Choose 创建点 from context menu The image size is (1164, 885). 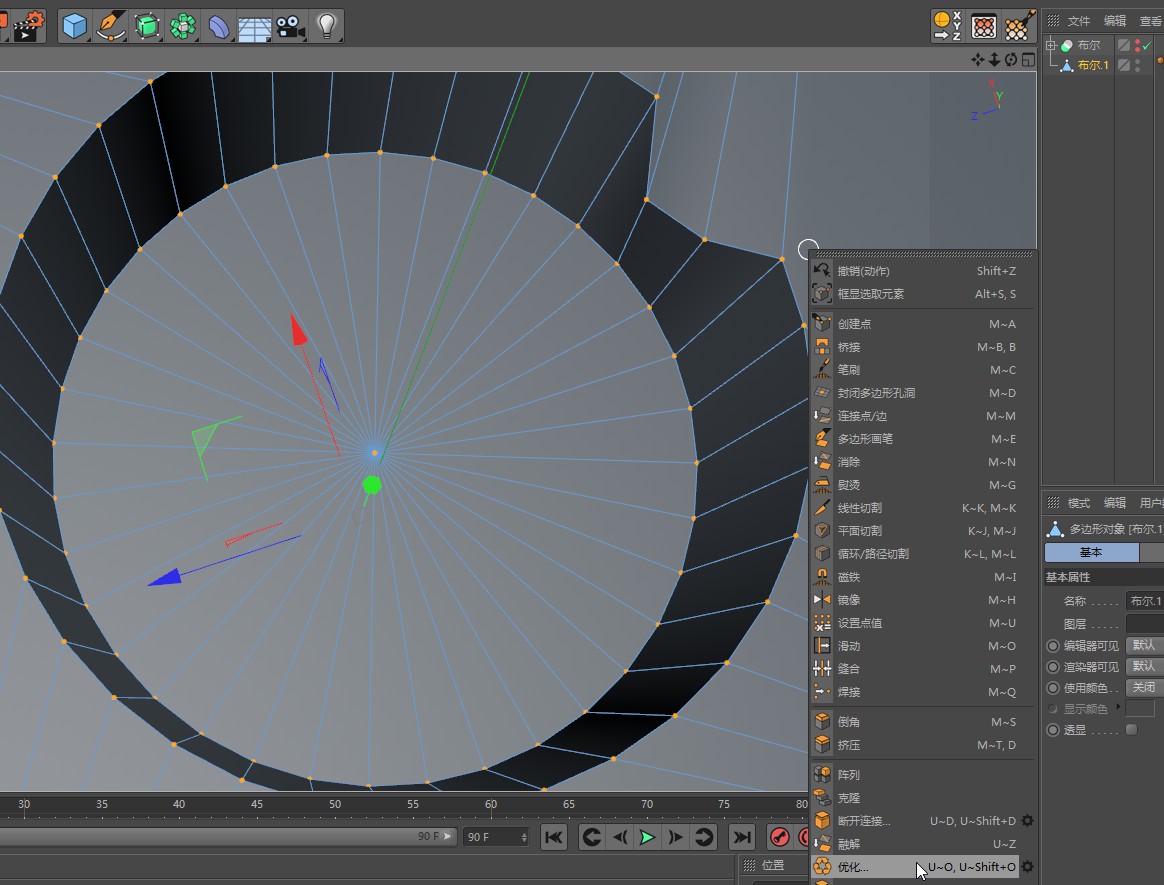tap(923, 324)
